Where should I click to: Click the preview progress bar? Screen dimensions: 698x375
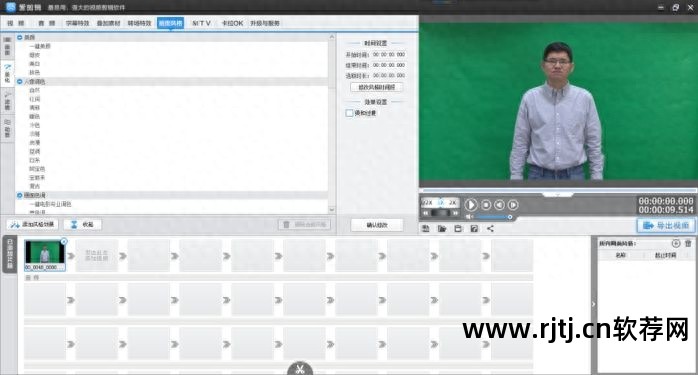click(x=558, y=191)
